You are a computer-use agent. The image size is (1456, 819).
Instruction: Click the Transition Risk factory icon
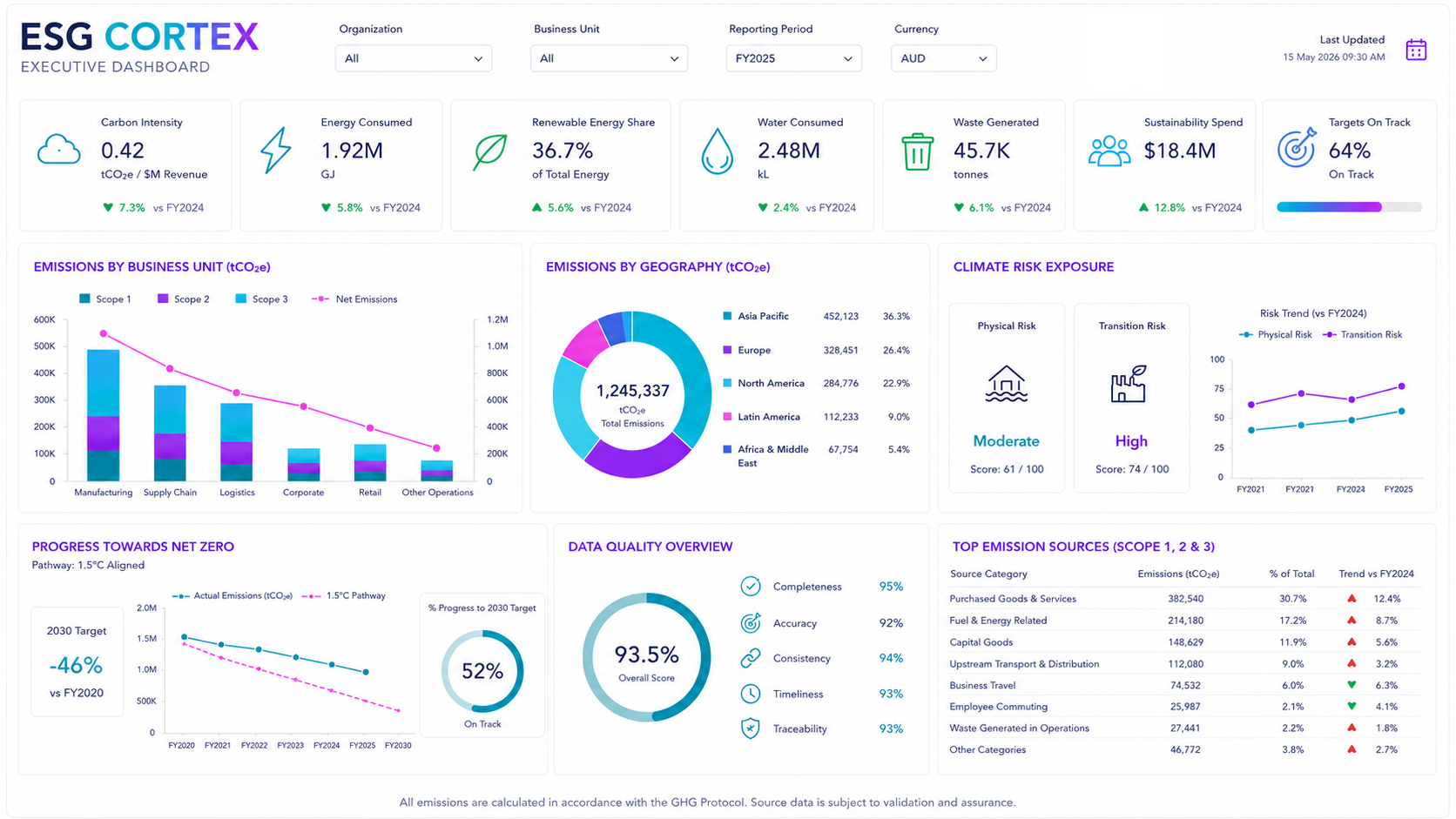point(1129,384)
